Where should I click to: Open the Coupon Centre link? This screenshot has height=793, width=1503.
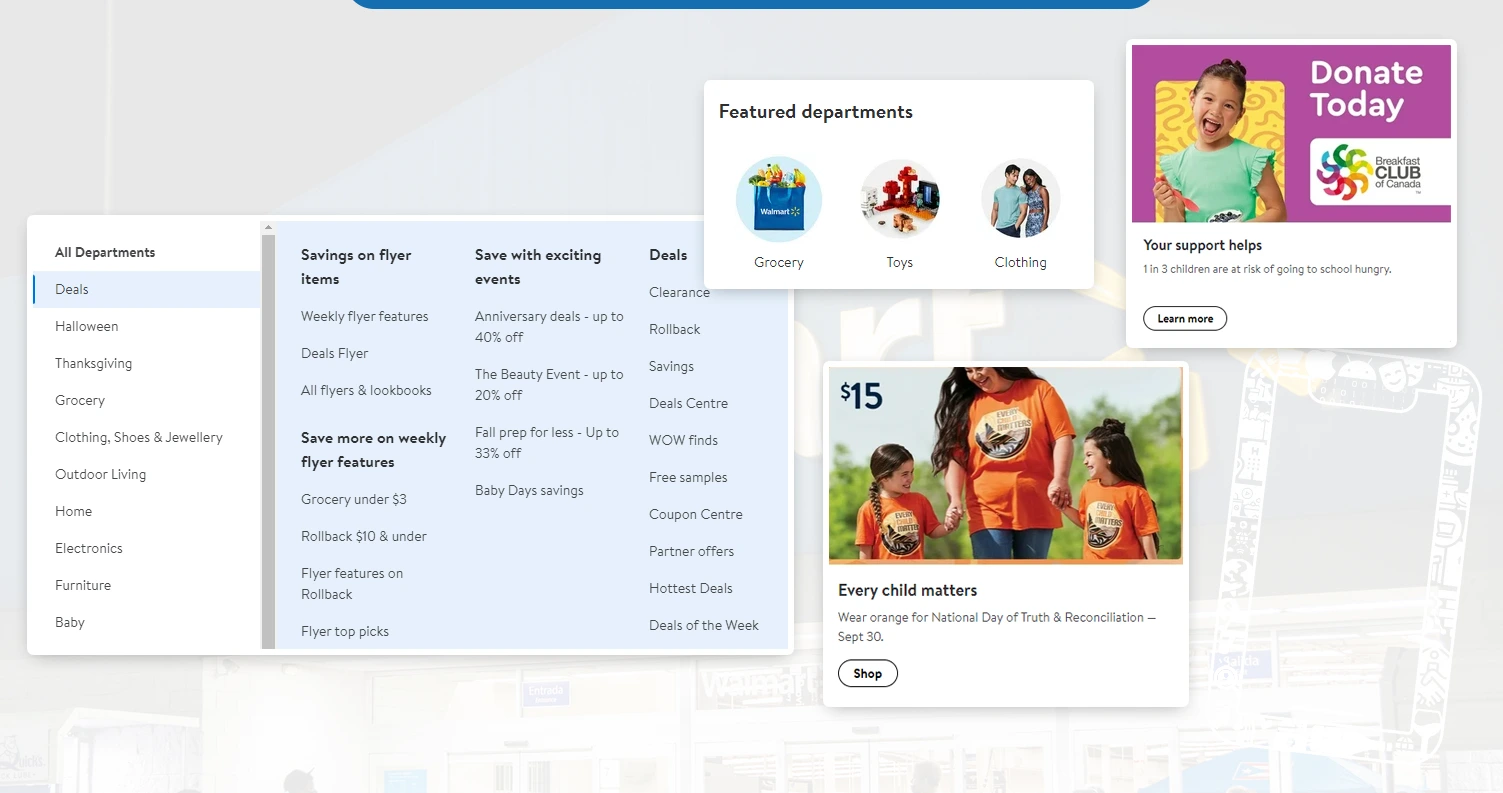coord(695,514)
